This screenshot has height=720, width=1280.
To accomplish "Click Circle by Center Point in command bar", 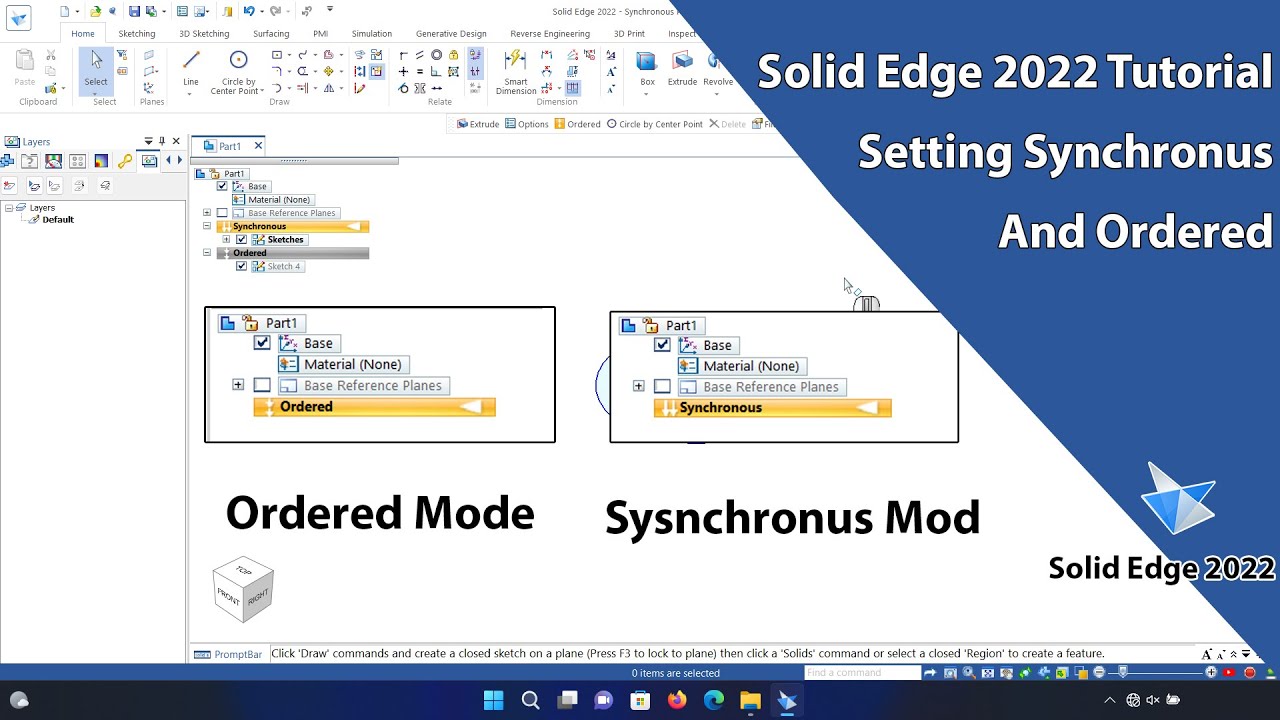I will point(655,124).
